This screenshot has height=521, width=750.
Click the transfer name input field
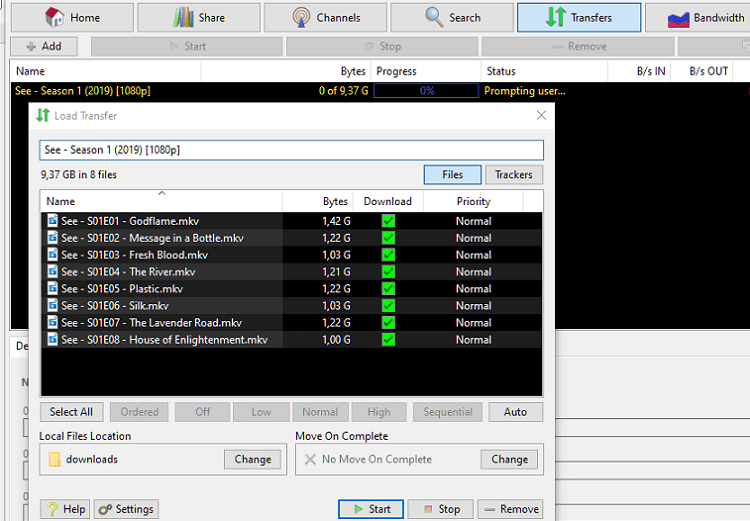click(x=291, y=150)
